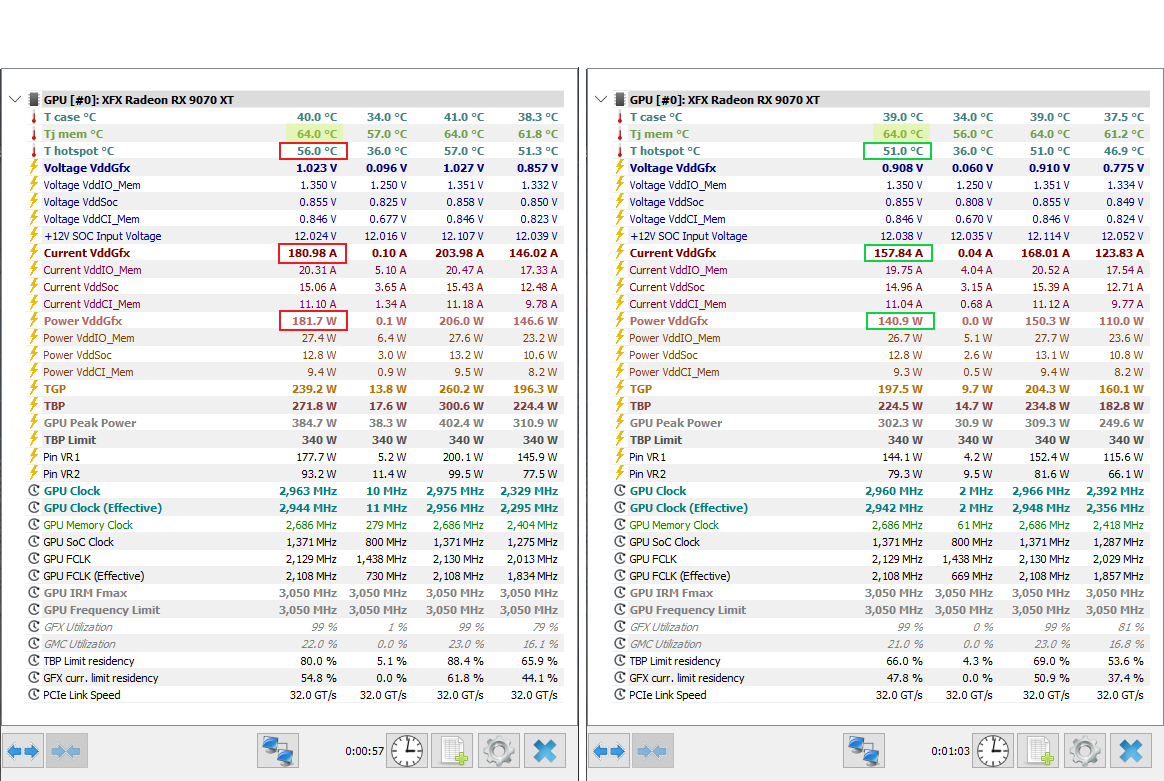Click the 0:00:57 elapsed timer in left window
This screenshot has height=781, width=1164.
pyautogui.click(x=364, y=751)
